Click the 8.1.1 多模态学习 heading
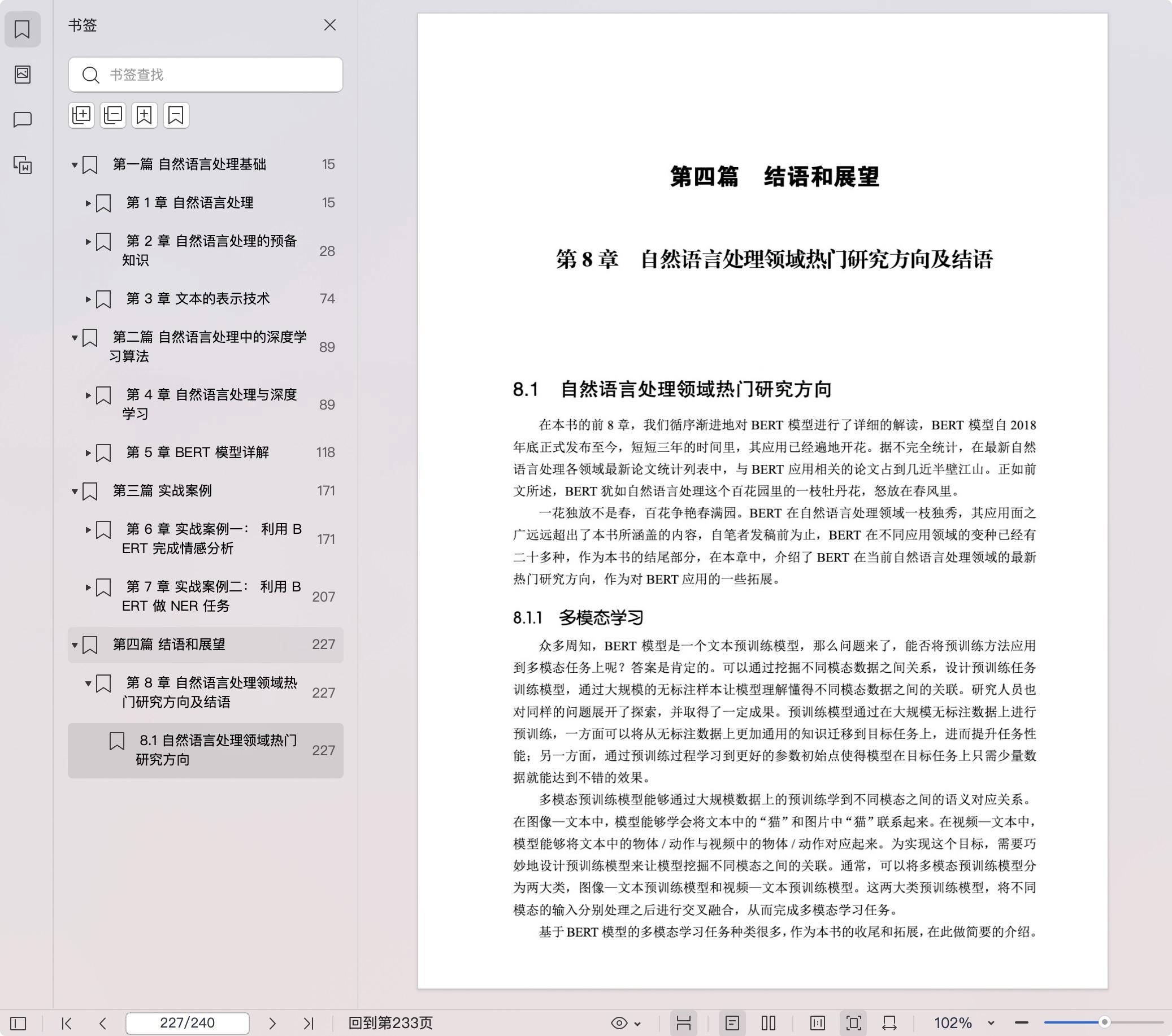Screen dimensions: 1172x1036 pyautogui.click(x=578, y=617)
